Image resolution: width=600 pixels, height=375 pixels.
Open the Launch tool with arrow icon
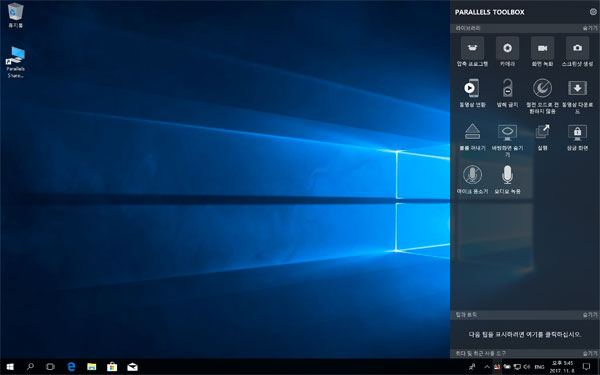tap(542, 137)
